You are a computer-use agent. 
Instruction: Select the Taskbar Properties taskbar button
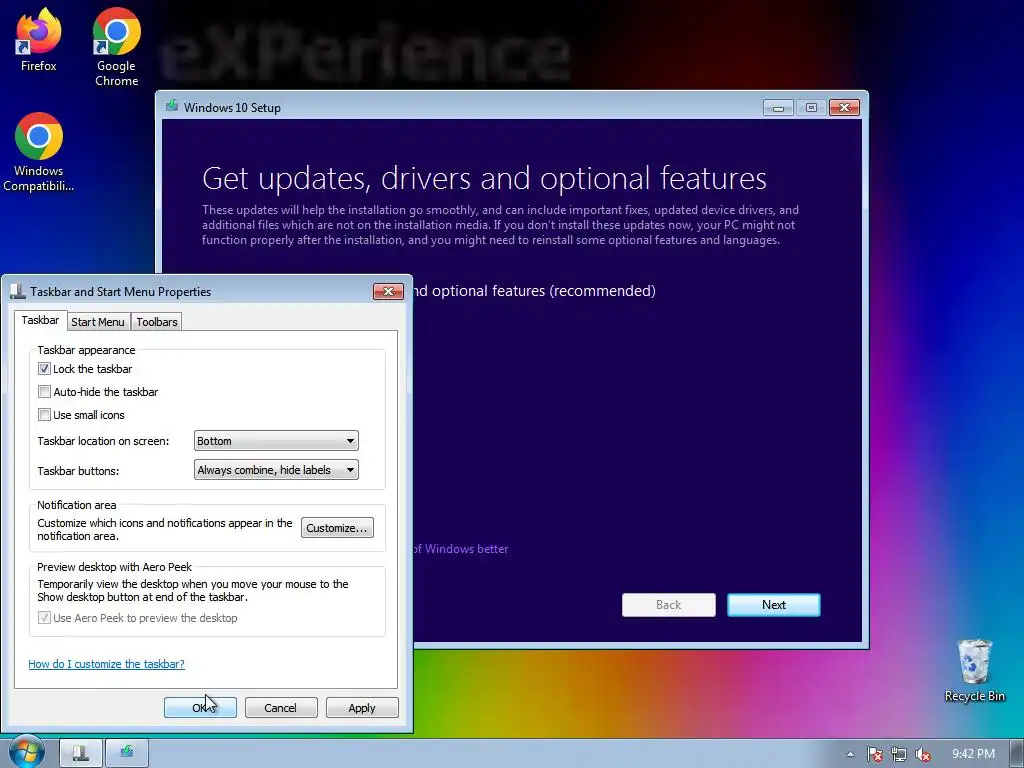click(x=81, y=753)
